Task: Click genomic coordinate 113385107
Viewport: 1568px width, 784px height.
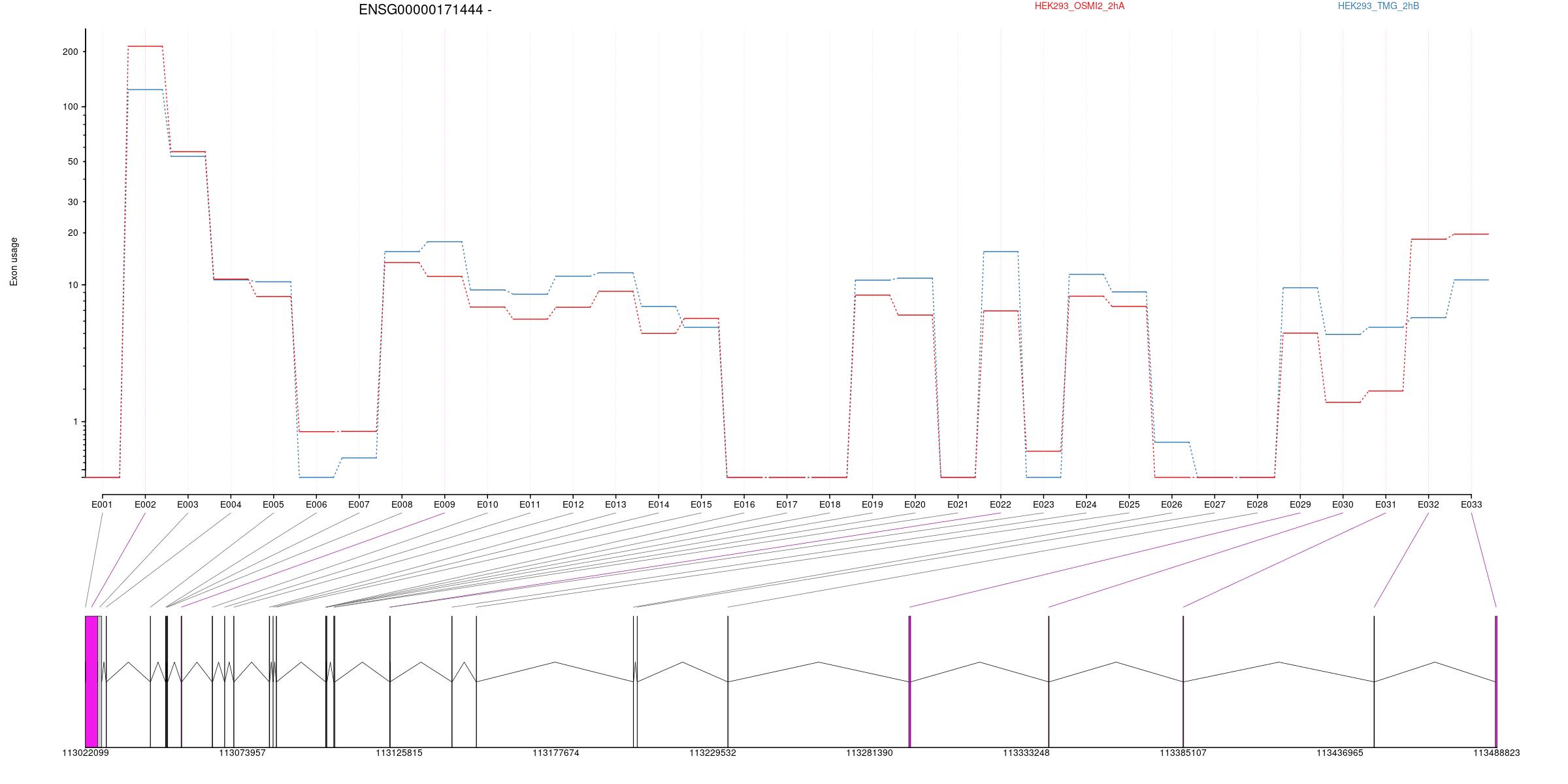Action: (x=1183, y=753)
